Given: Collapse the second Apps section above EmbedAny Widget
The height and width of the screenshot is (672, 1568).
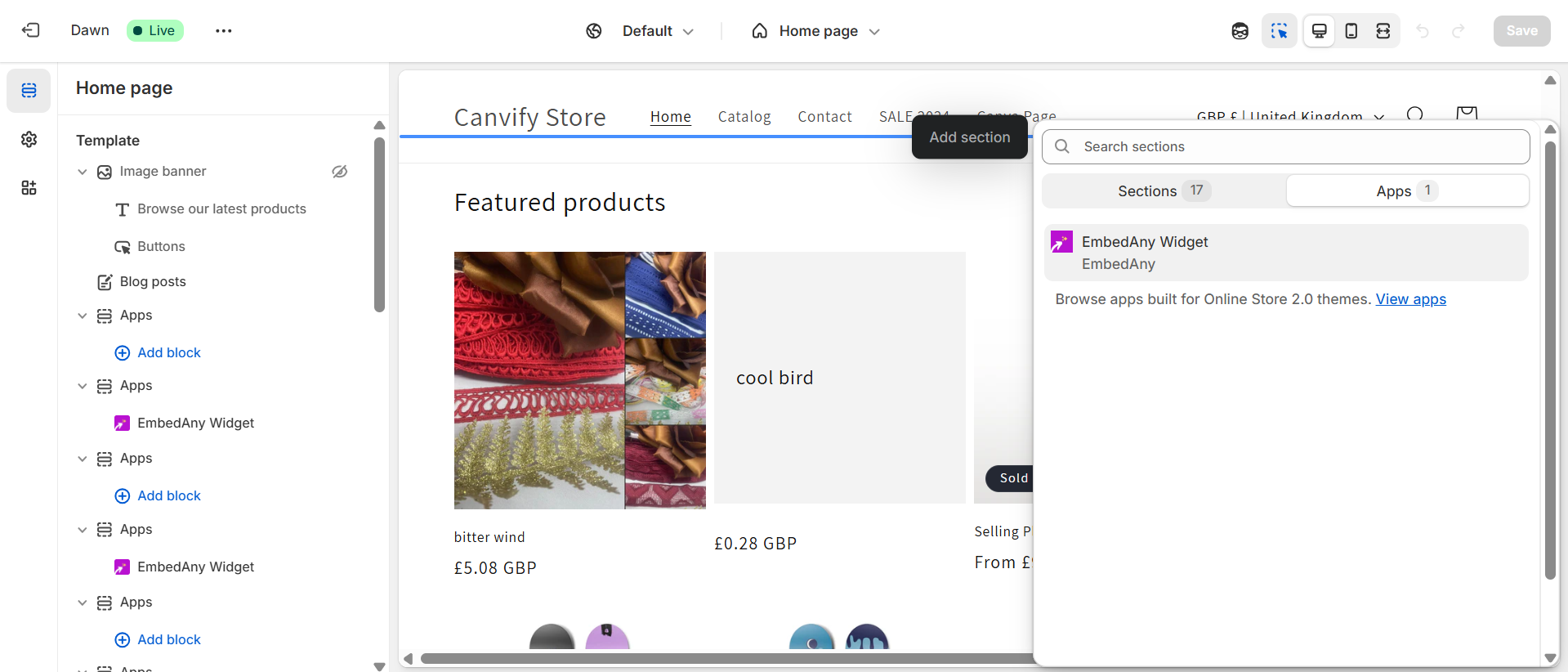Looking at the screenshot, I should pyautogui.click(x=83, y=386).
